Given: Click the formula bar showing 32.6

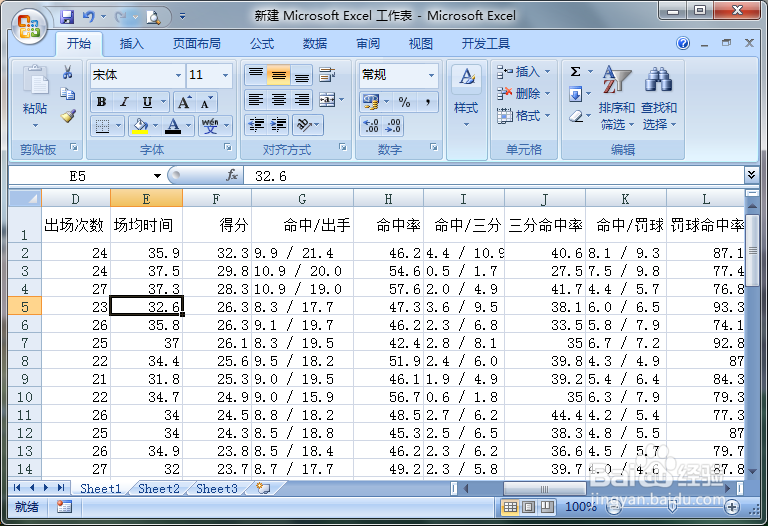Looking at the screenshot, I should (494, 176).
